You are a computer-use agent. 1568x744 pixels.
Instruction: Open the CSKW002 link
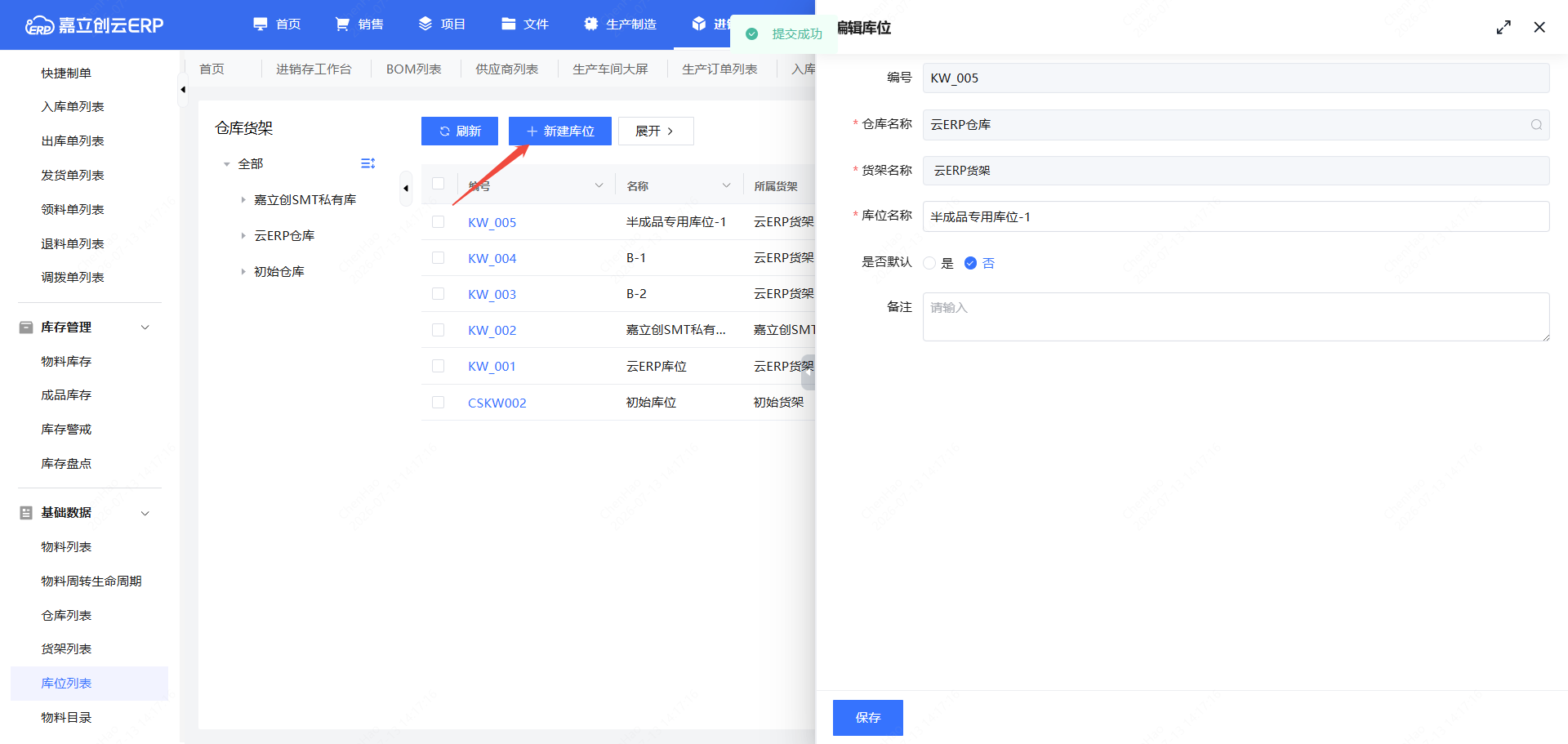tap(497, 403)
